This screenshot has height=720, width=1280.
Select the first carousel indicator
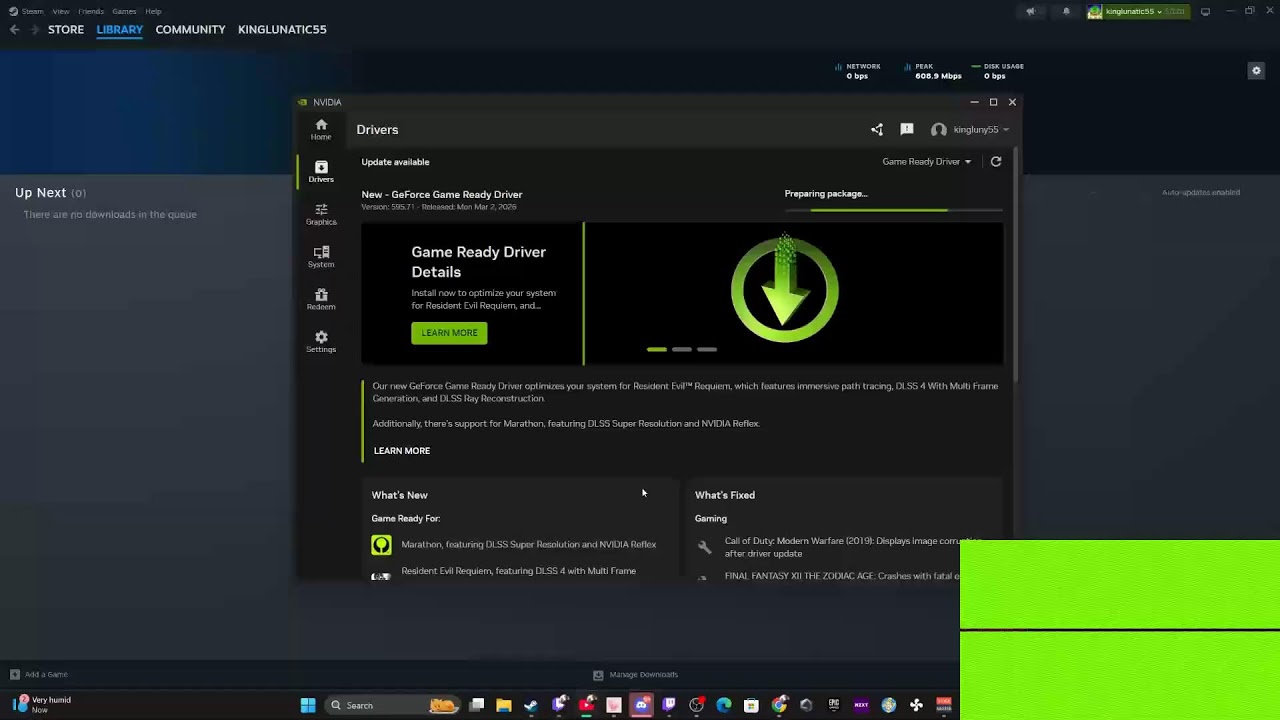657,349
